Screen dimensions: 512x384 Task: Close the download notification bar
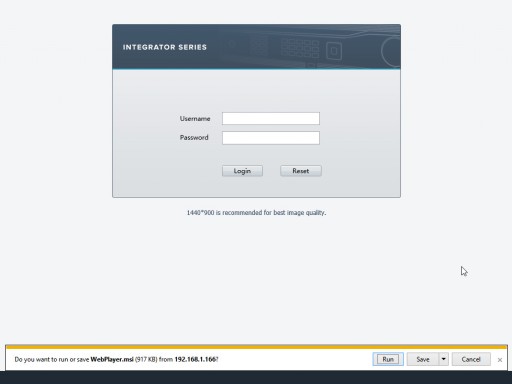tap(500, 360)
